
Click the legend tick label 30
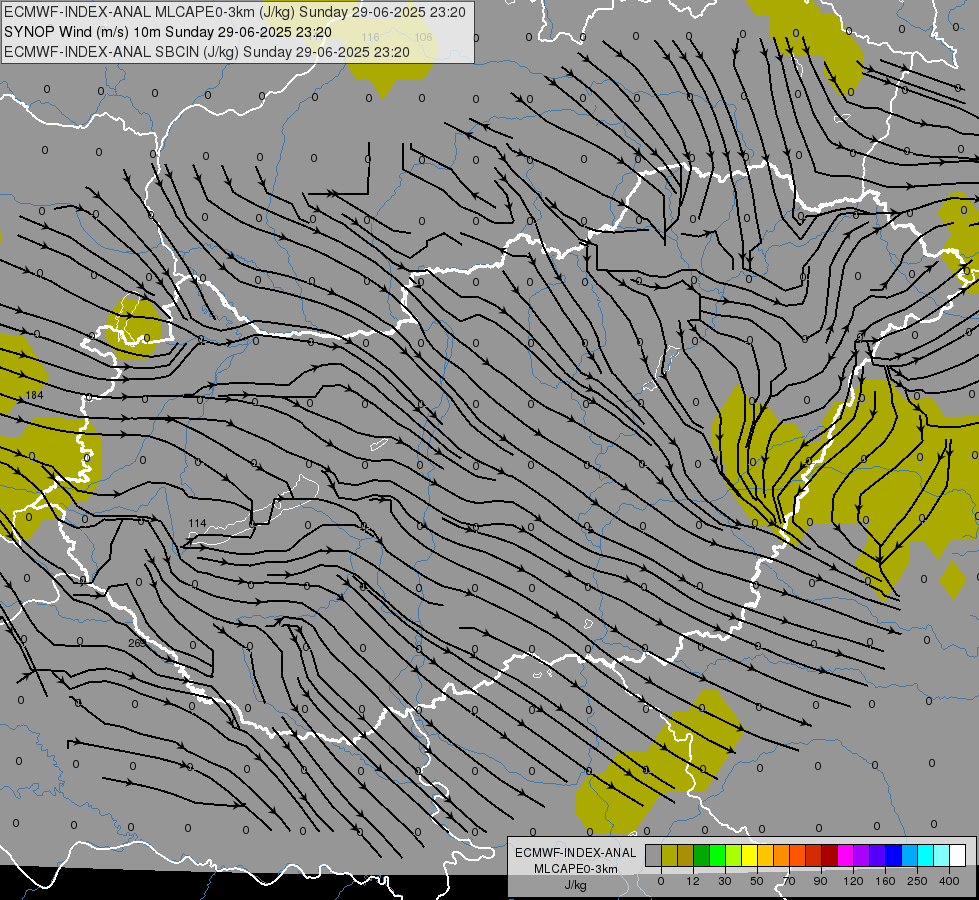pos(725,881)
